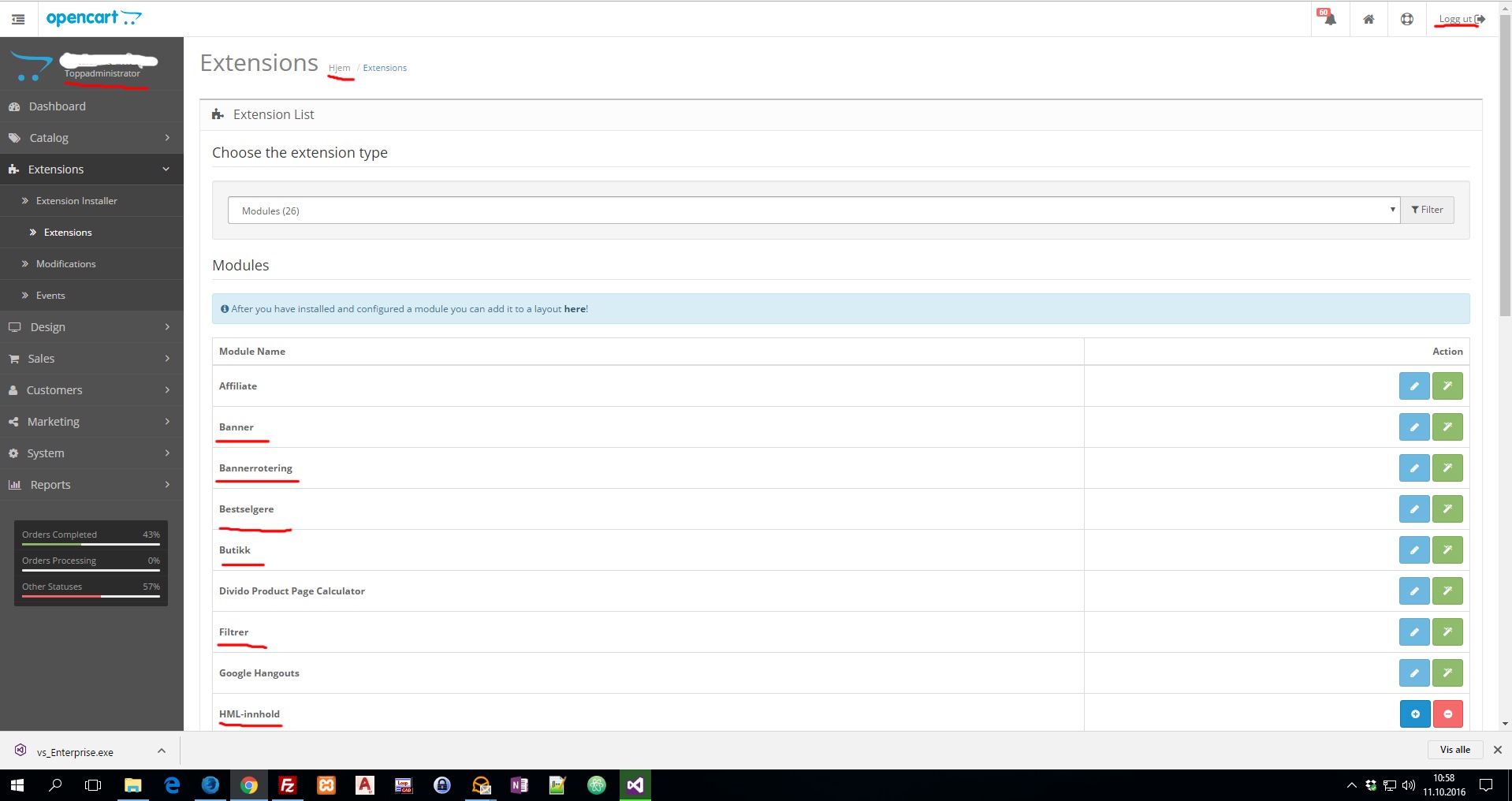
Task: Uninstall the Filtrer module
Action: (1447, 632)
